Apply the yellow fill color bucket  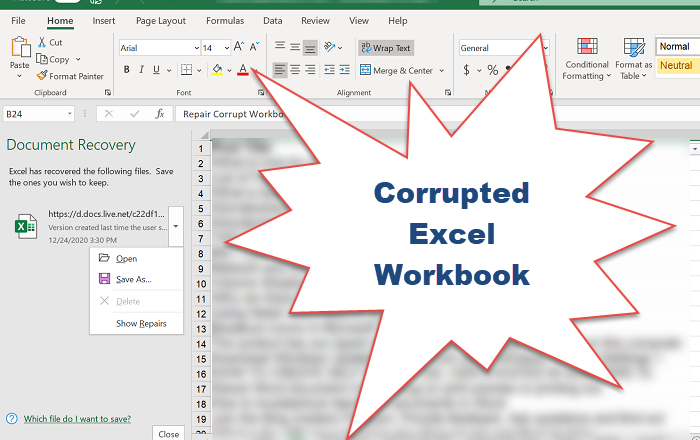coord(217,70)
